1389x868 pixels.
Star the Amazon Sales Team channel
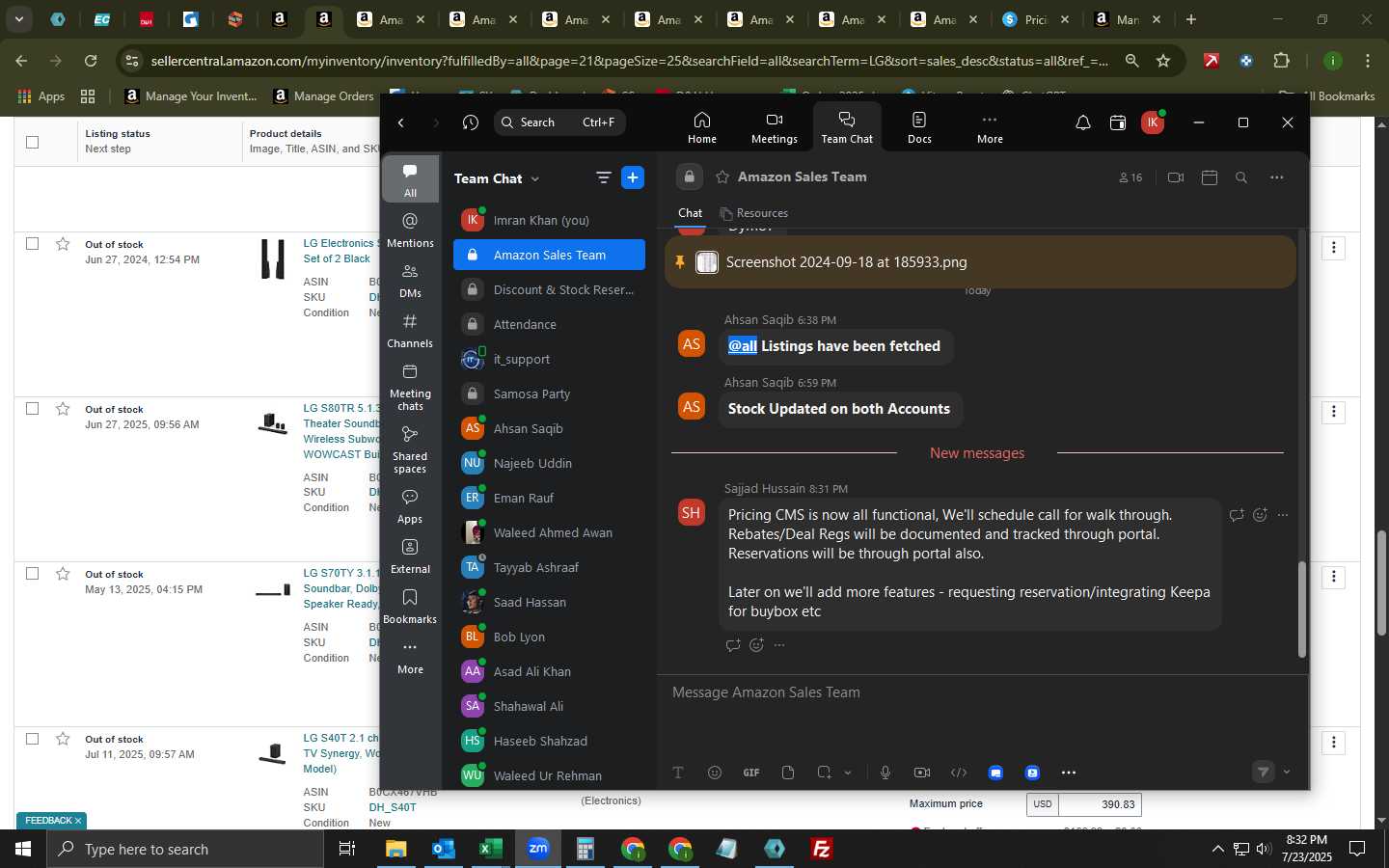pyautogui.click(x=722, y=176)
